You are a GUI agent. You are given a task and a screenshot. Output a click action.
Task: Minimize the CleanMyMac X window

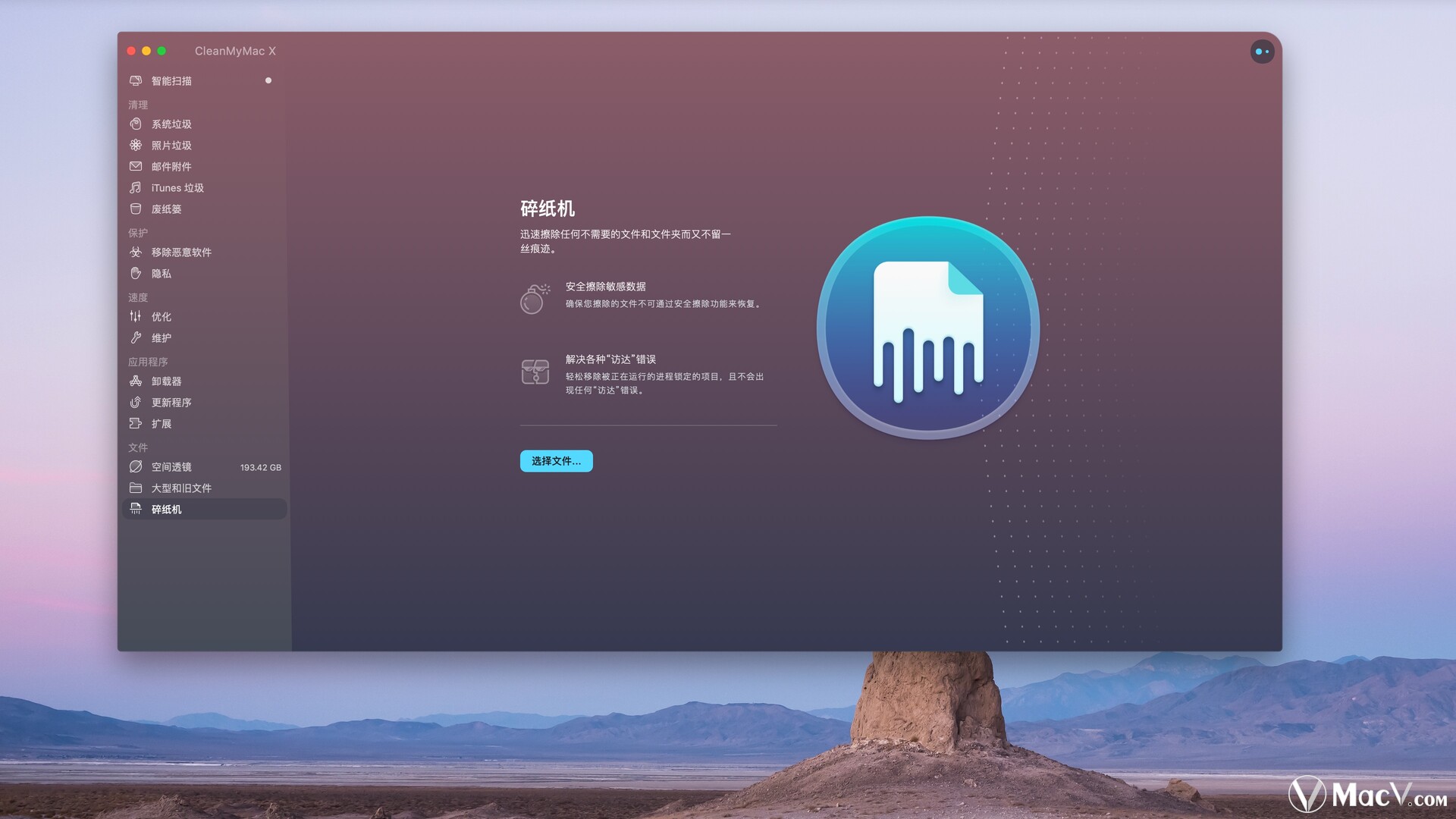coord(146,51)
